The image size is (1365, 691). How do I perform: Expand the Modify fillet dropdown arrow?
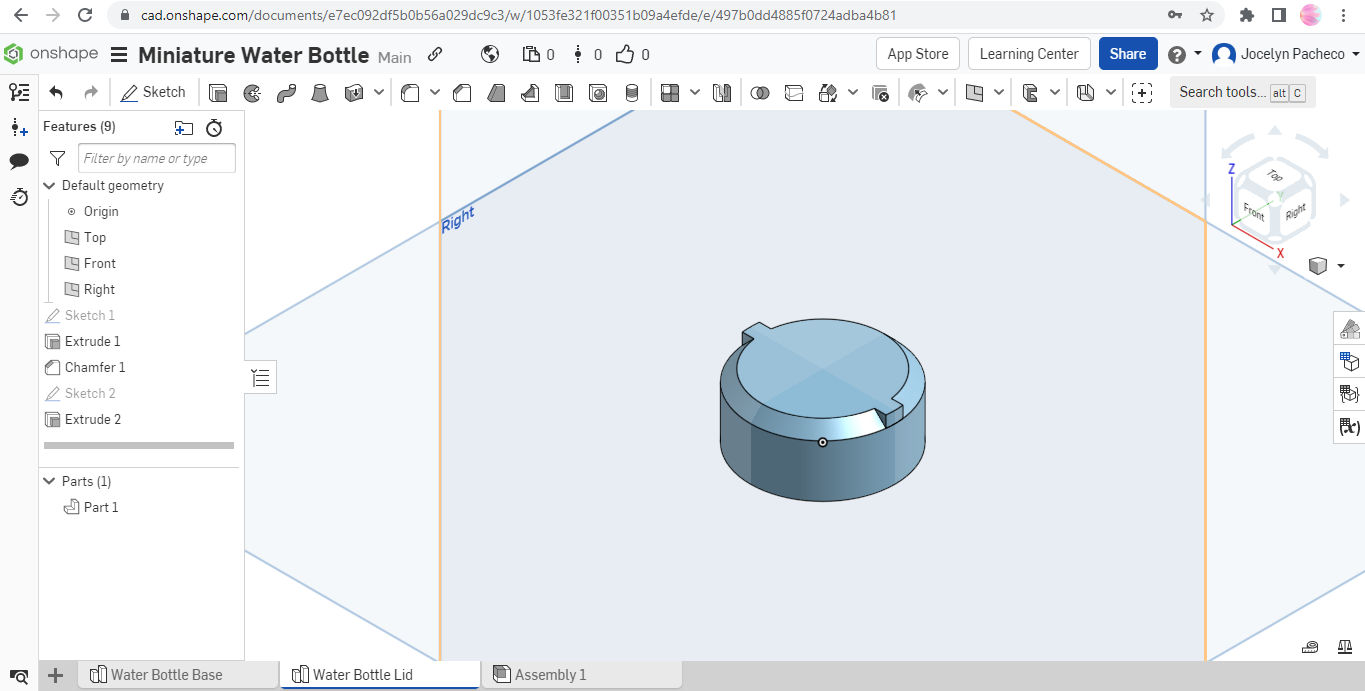point(943,93)
